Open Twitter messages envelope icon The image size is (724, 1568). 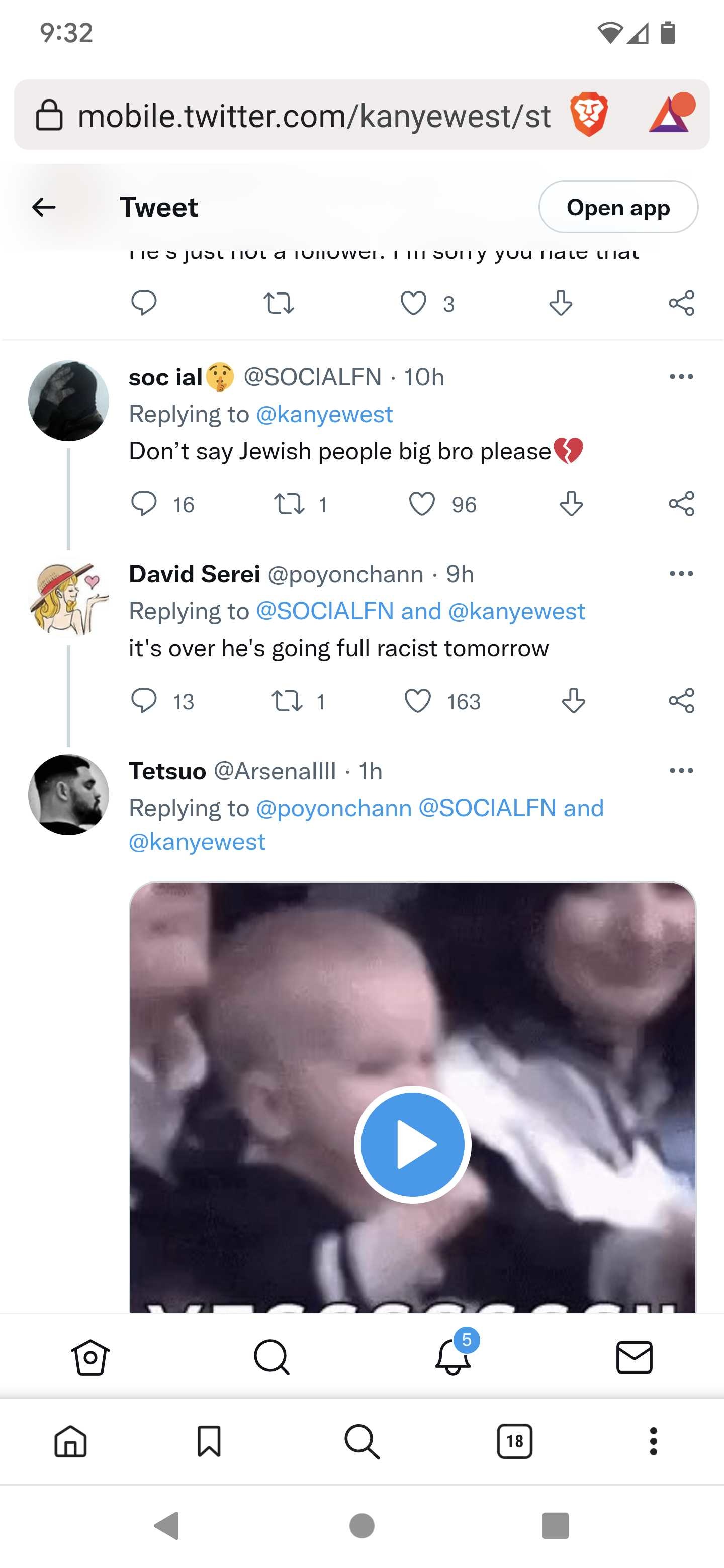click(x=634, y=1357)
